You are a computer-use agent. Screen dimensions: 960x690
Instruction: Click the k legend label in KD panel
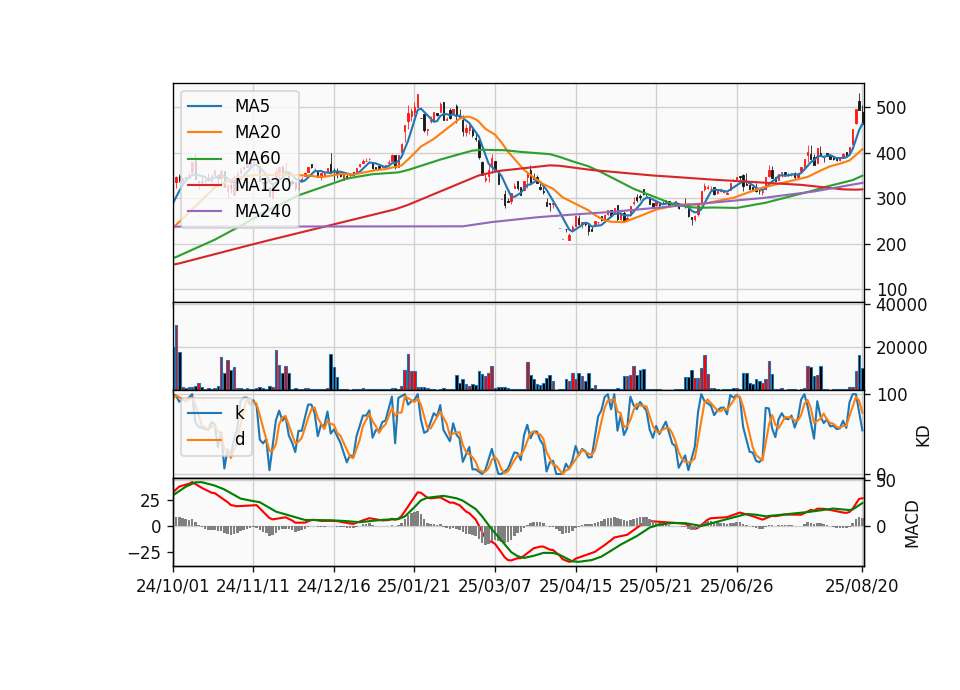click(x=239, y=413)
